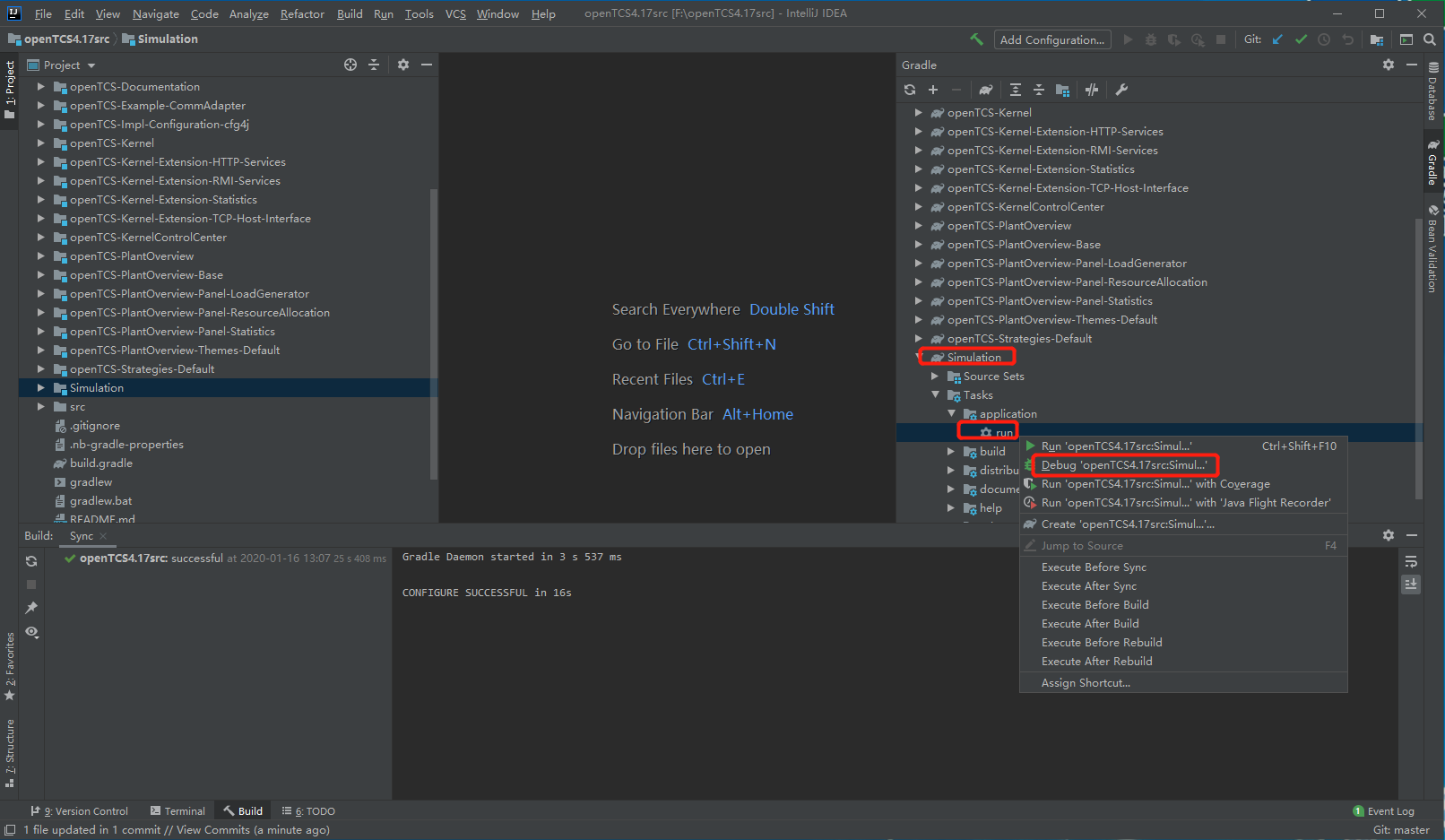Click the Execute Gradle Task elephant icon
The height and width of the screenshot is (840, 1445).
986,90
